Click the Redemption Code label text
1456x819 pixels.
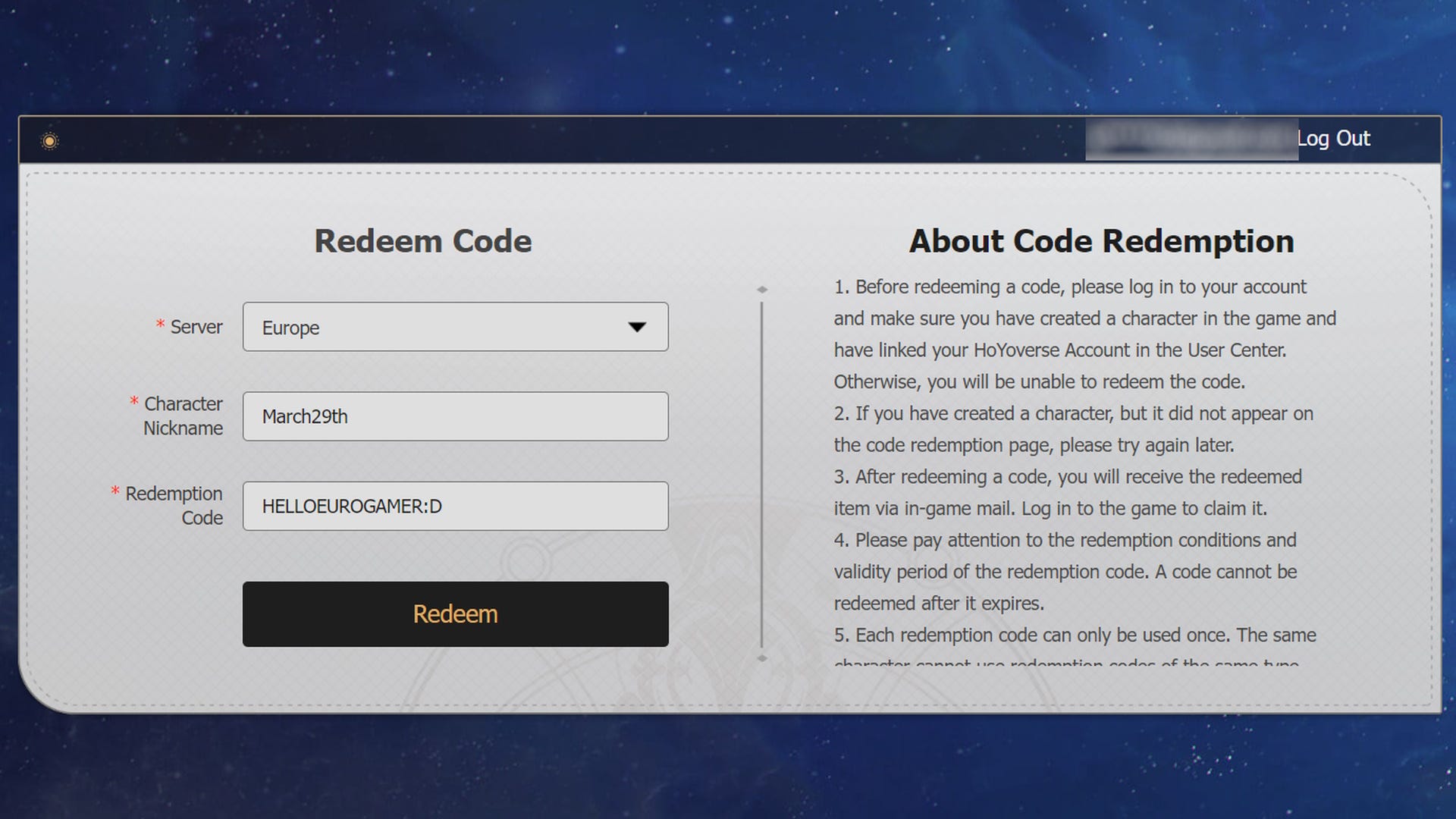pyautogui.click(x=174, y=505)
